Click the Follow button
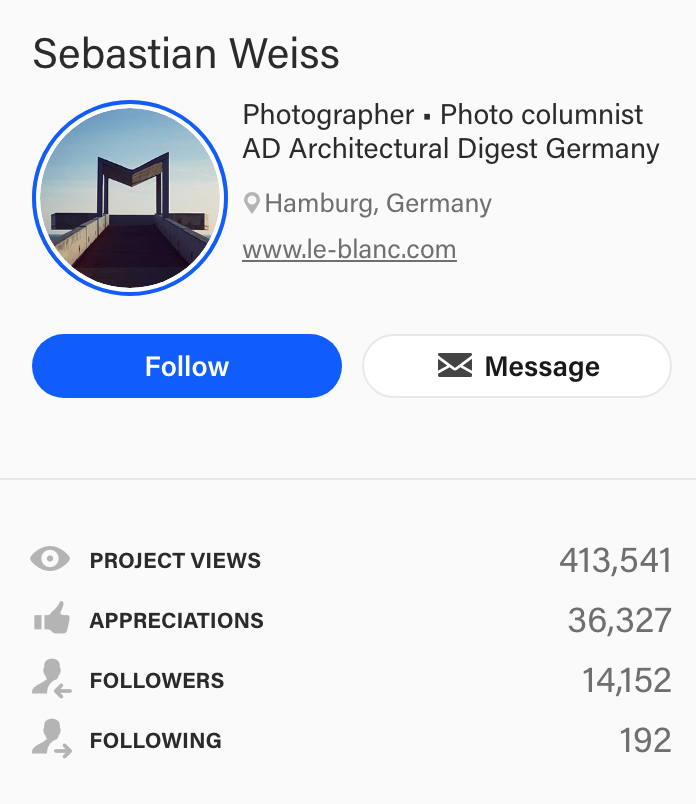Viewport: 696px width, 804px height. click(187, 366)
